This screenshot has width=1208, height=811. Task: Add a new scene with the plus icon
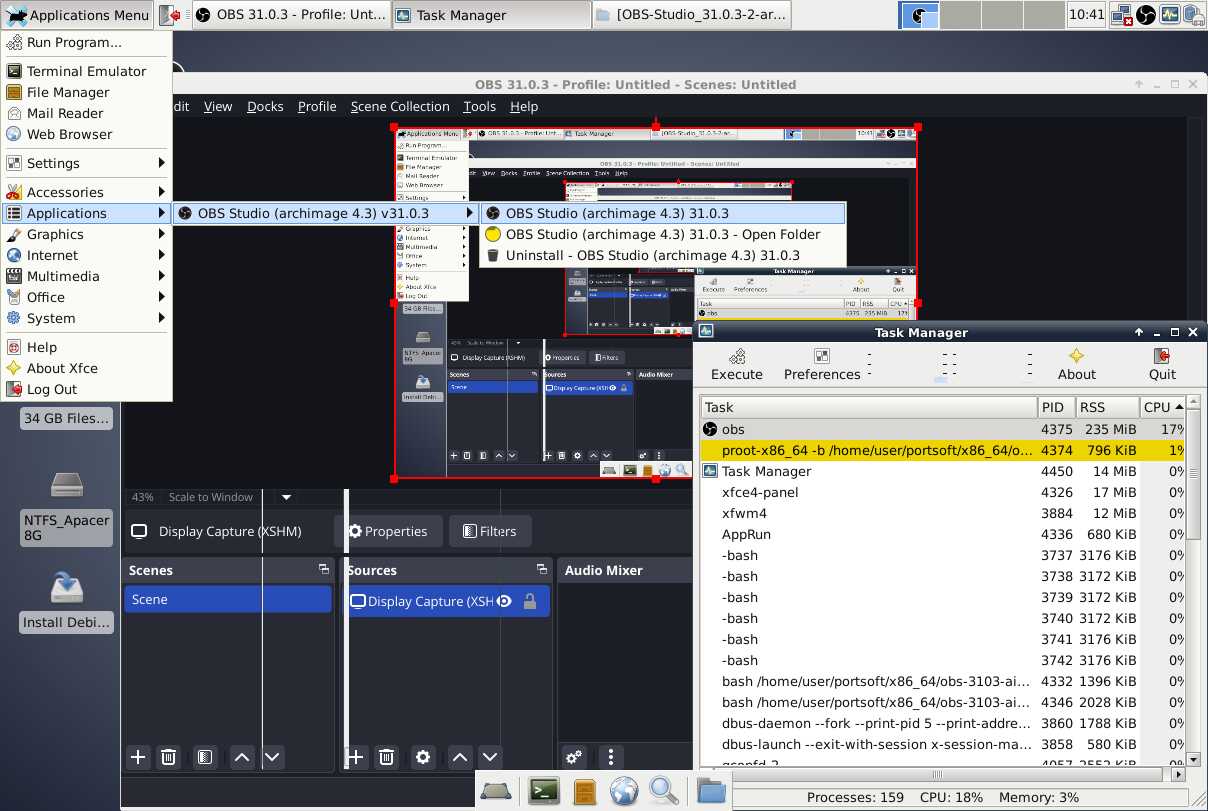[138, 757]
